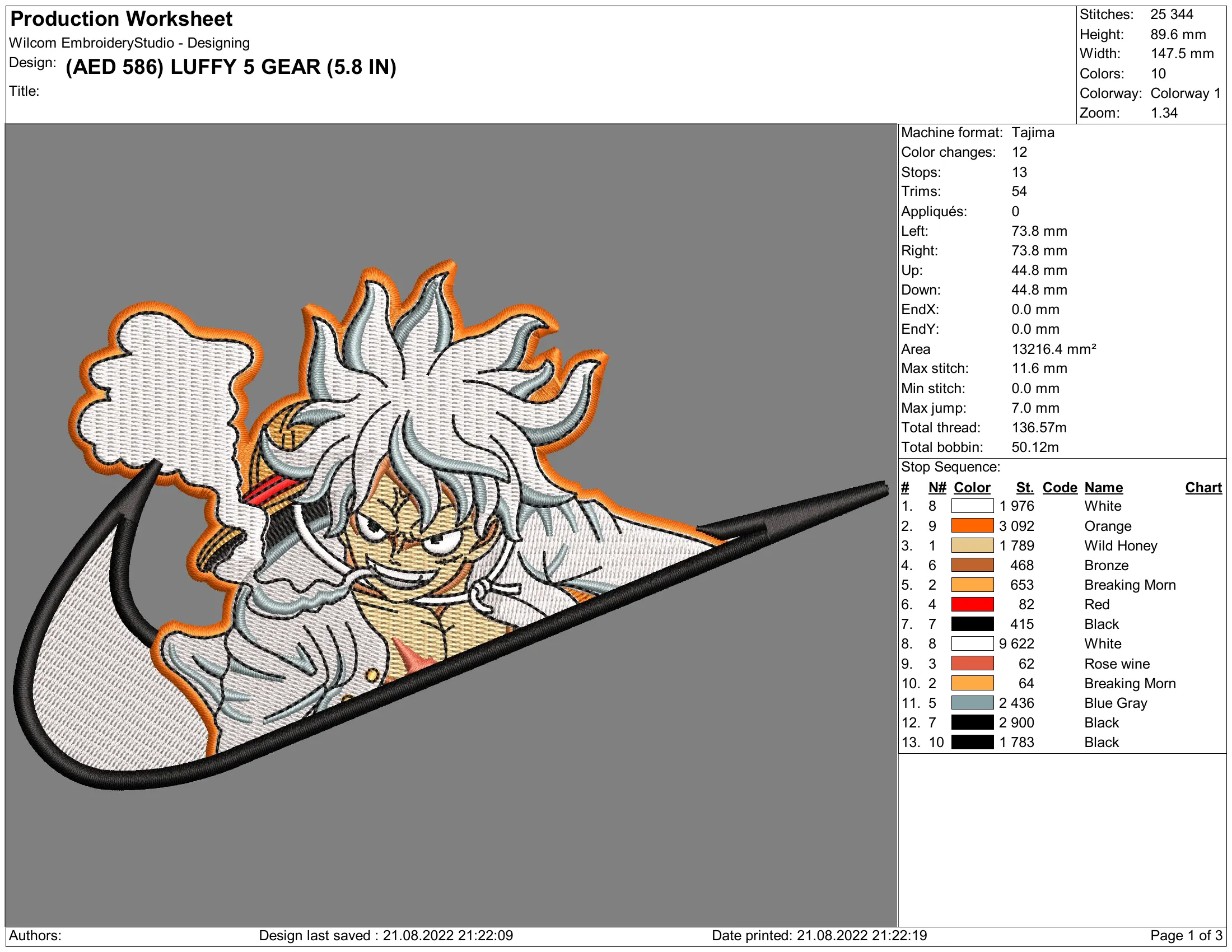Click the 'Production Worksheet' heading
Image resolution: width=1232 pixels, height=952 pixels.
(122, 19)
